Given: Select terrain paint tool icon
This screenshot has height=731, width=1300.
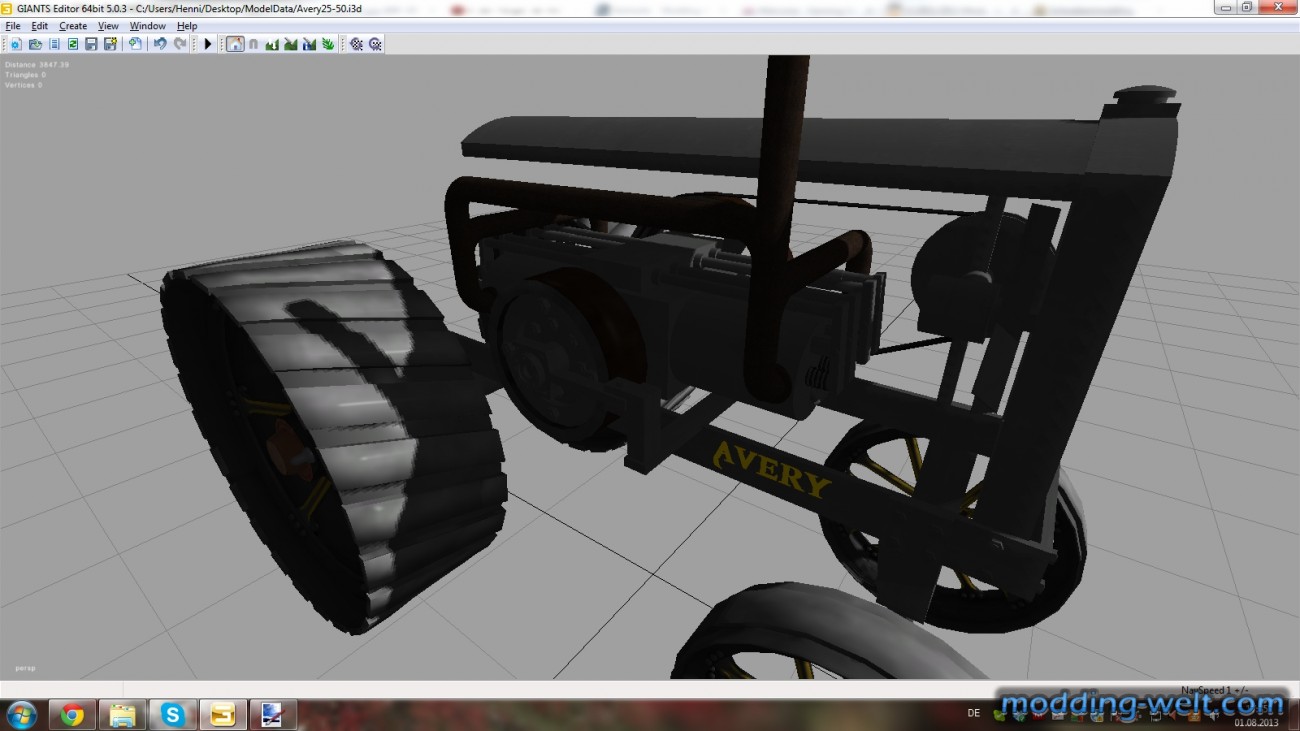Looking at the screenshot, I should (290, 44).
